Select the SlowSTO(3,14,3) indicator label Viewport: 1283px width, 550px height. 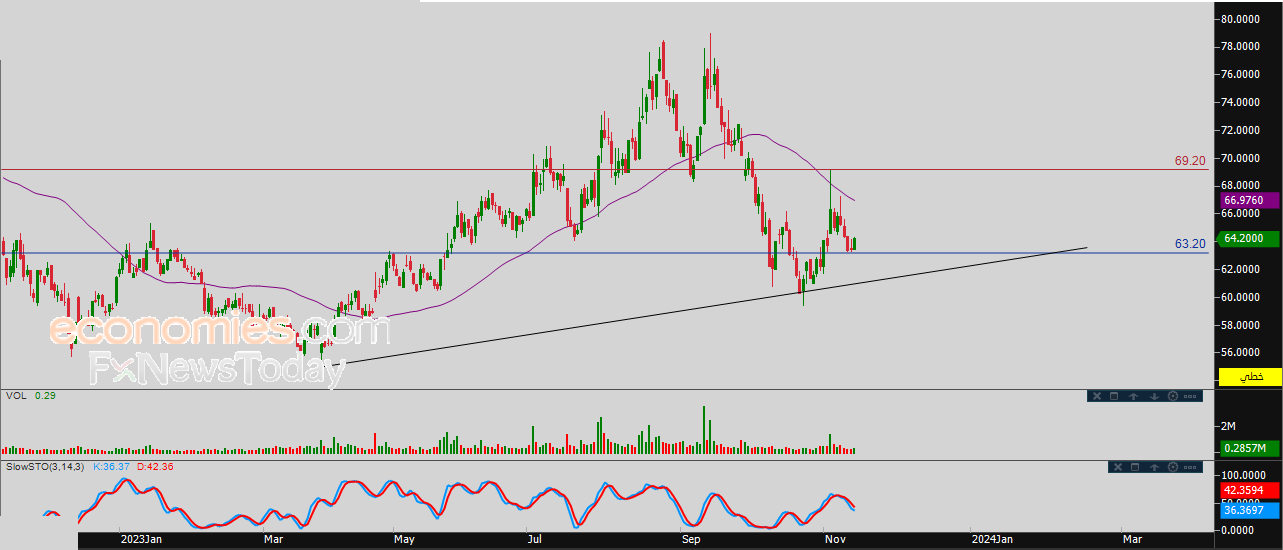tap(46, 467)
